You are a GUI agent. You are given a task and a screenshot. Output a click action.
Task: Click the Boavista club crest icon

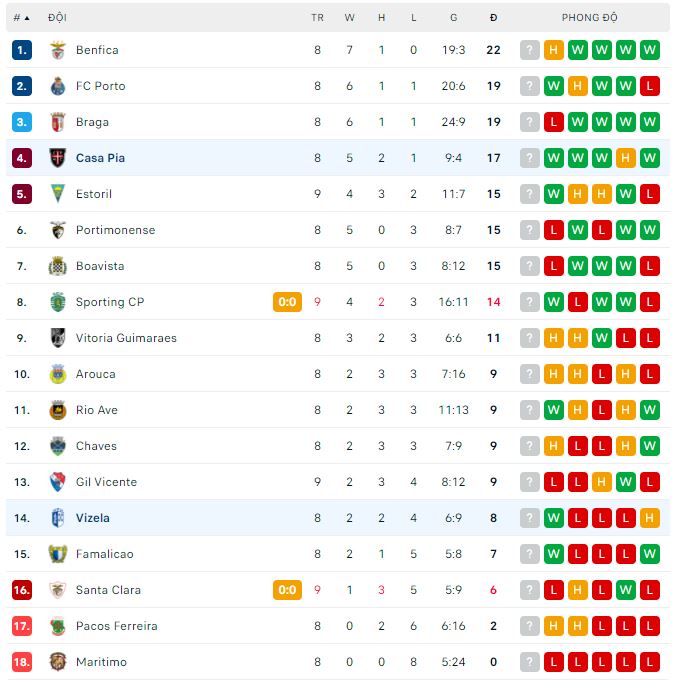click(x=57, y=266)
